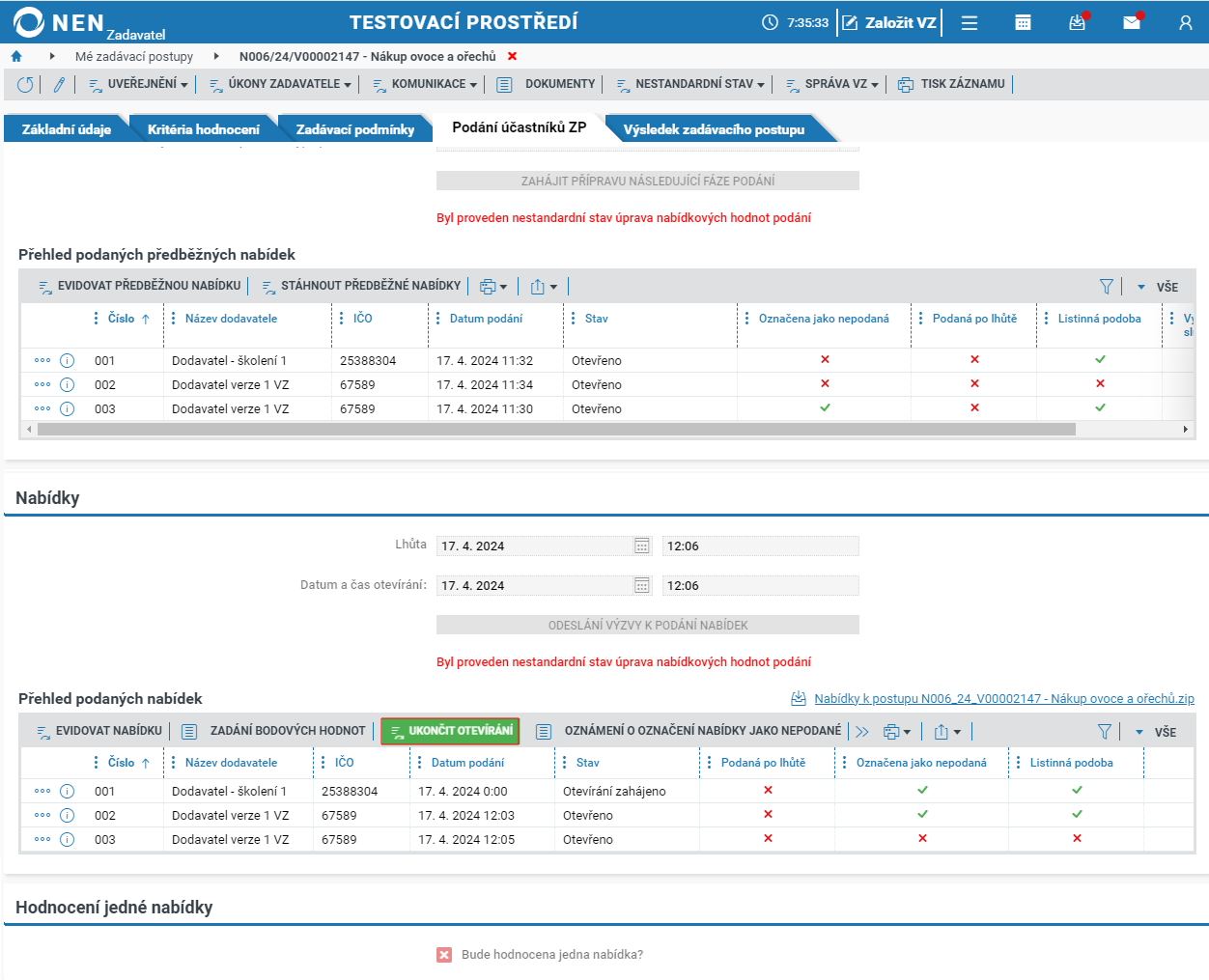Click the Lhůta time field showing 12:06

pyautogui.click(x=761, y=546)
